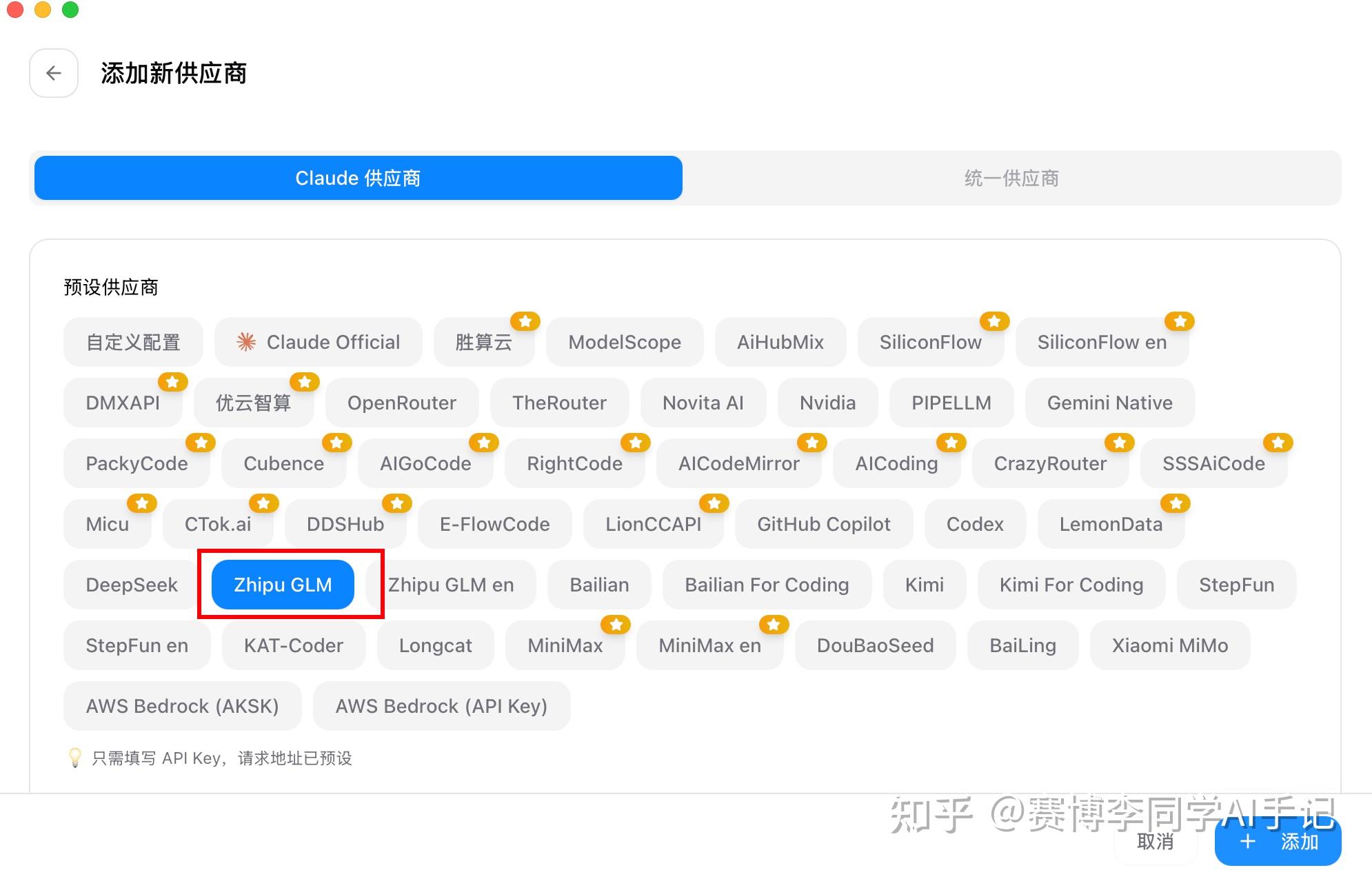Viewport: 1372px width, 870px height.
Task: Select the AiHubMix provider
Action: [780, 342]
